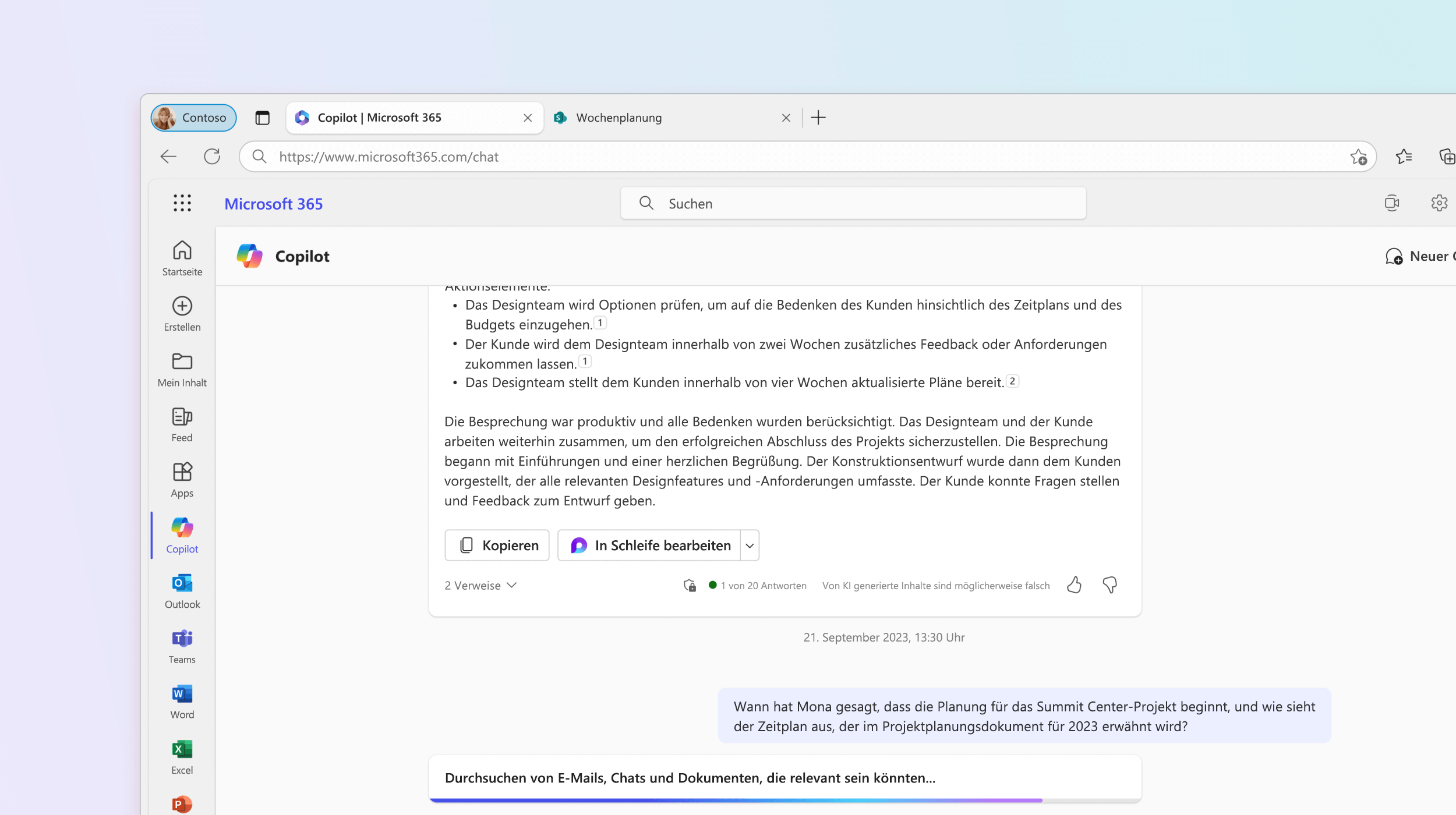Expand the In Schleife bearbeiten dropdown arrow
The width and height of the screenshot is (1456, 815).
pos(750,545)
